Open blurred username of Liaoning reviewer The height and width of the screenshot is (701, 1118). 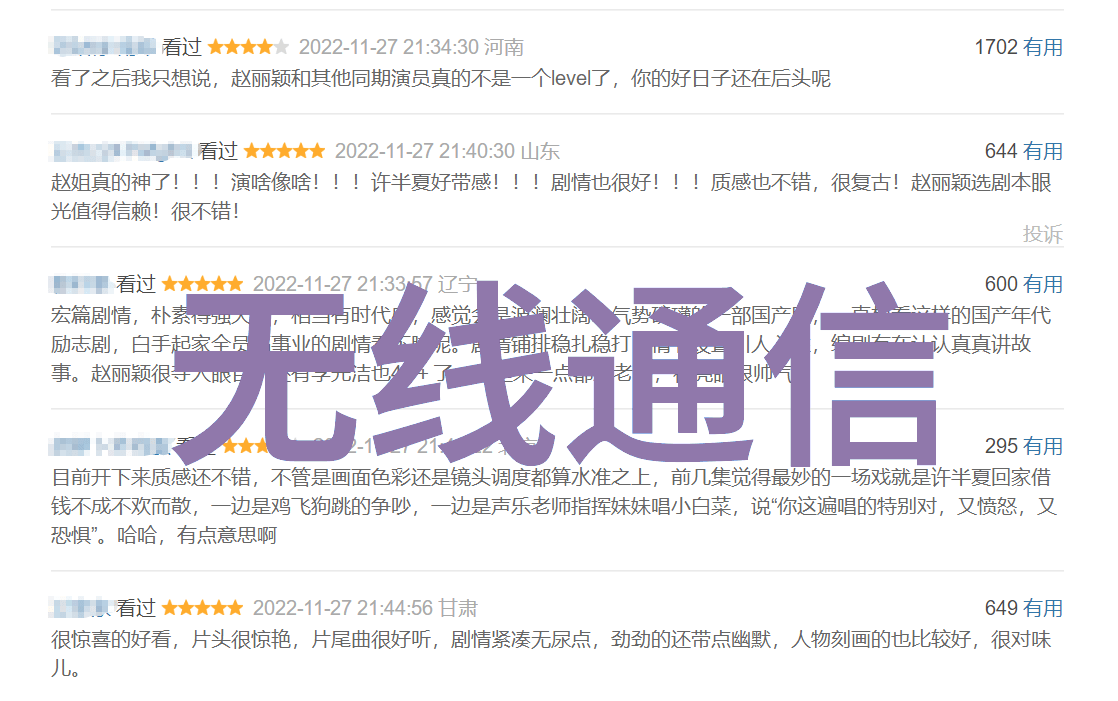tap(81, 284)
